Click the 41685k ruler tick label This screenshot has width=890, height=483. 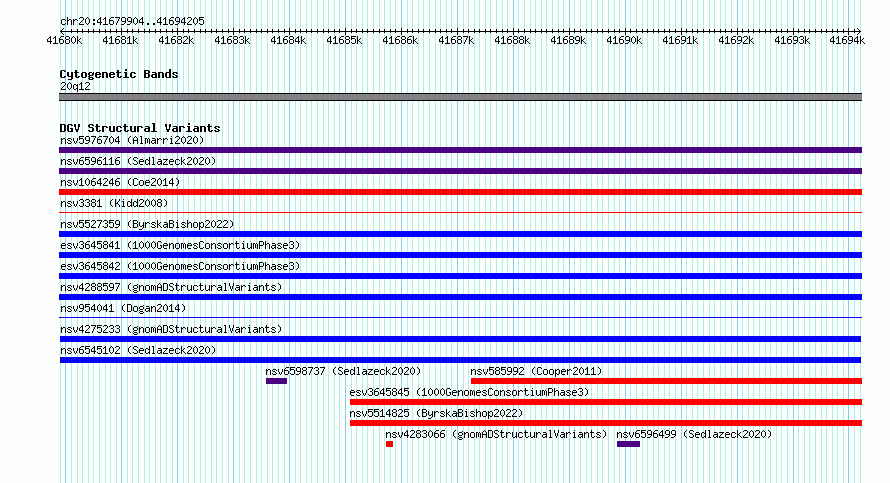click(344, 40)
